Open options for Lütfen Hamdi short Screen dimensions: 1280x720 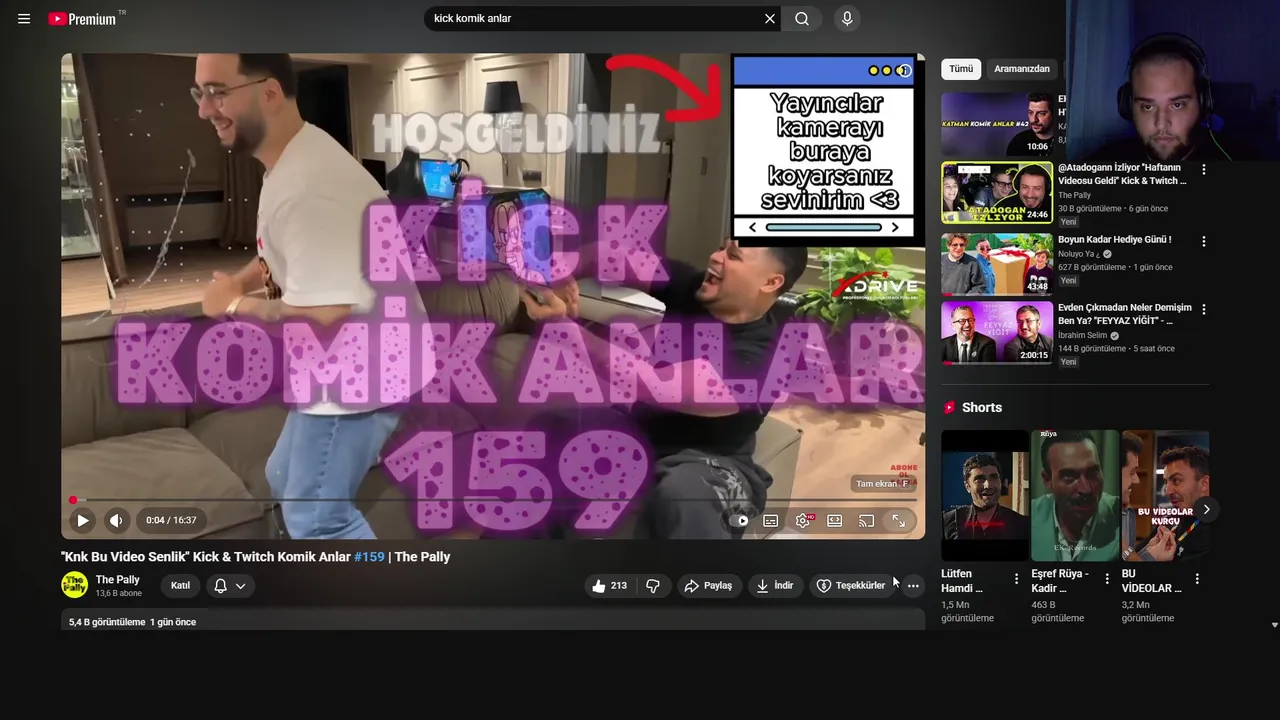click(x=1016, y=579)
